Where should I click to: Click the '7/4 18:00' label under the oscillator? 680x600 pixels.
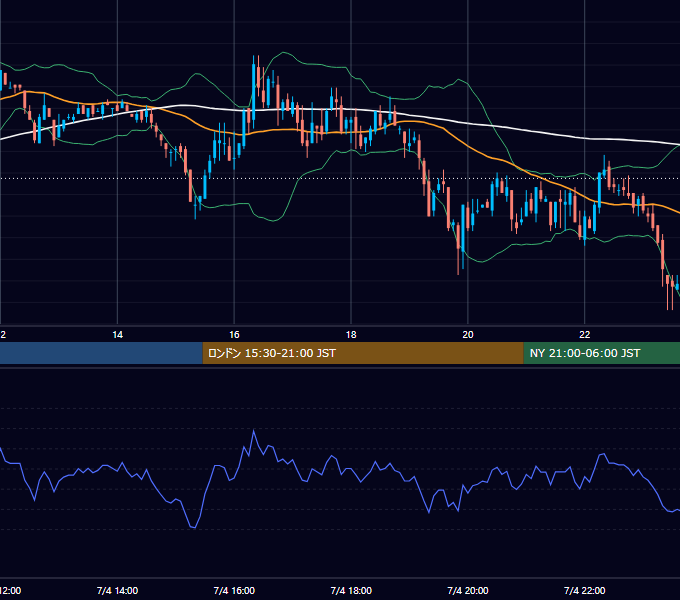351,590
